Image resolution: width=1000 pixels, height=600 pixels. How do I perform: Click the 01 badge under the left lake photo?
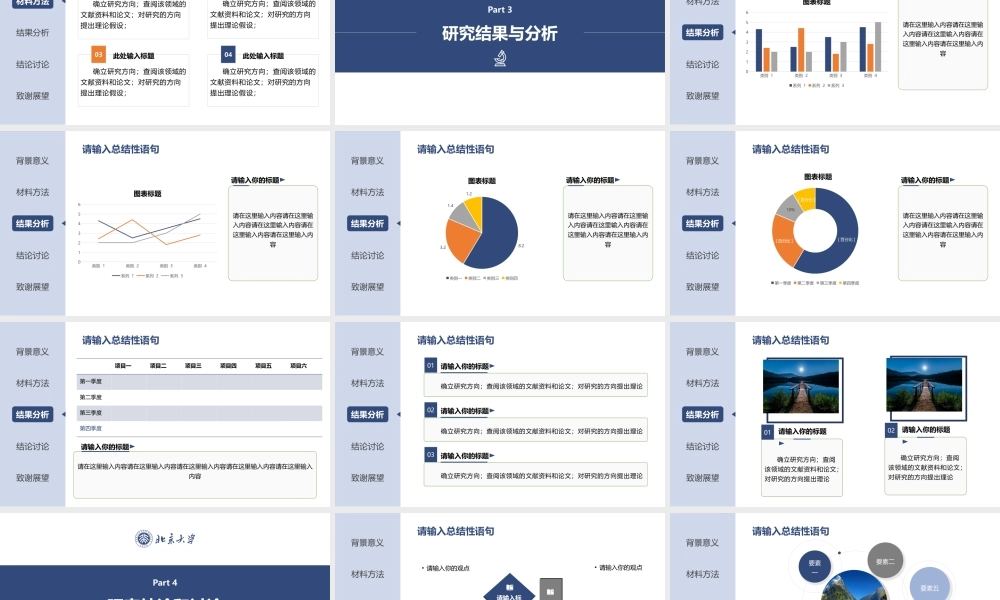click(767, 432)
